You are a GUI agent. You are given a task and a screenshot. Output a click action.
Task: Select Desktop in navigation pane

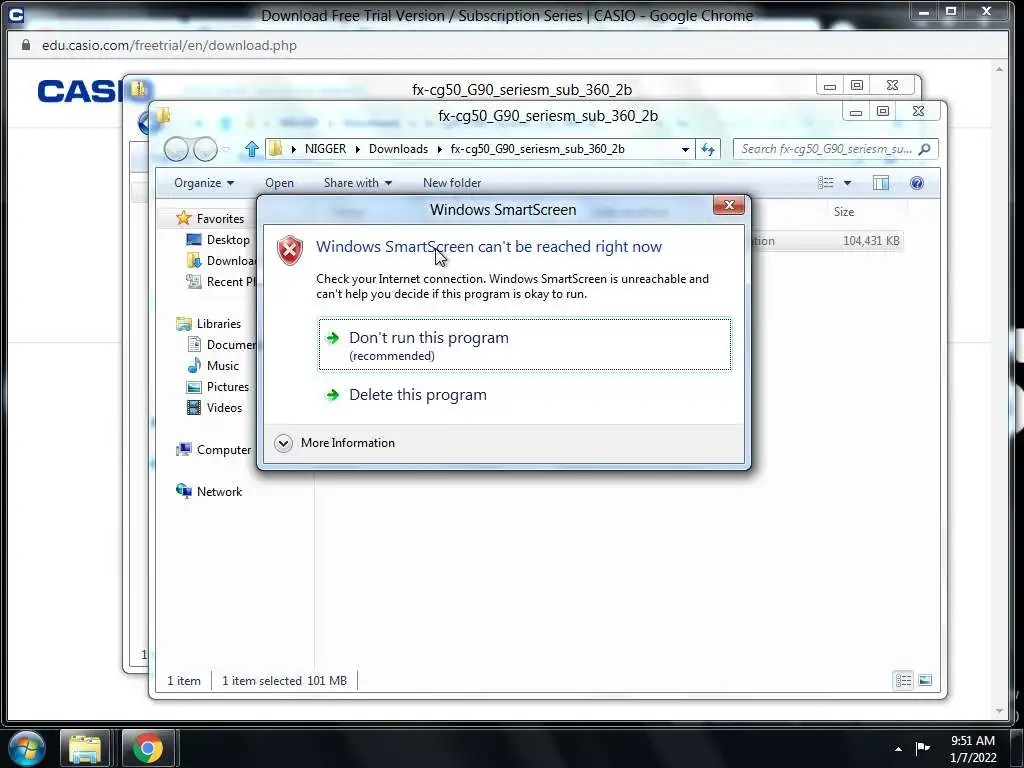point(228,240)
